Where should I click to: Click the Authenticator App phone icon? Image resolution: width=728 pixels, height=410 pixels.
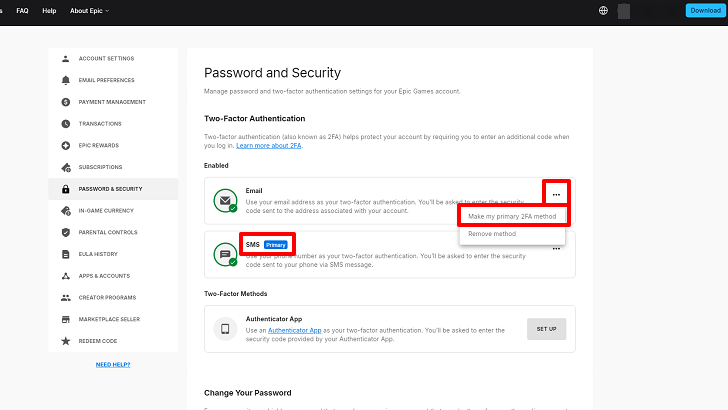pyautogui.click(x=226, y=329)
